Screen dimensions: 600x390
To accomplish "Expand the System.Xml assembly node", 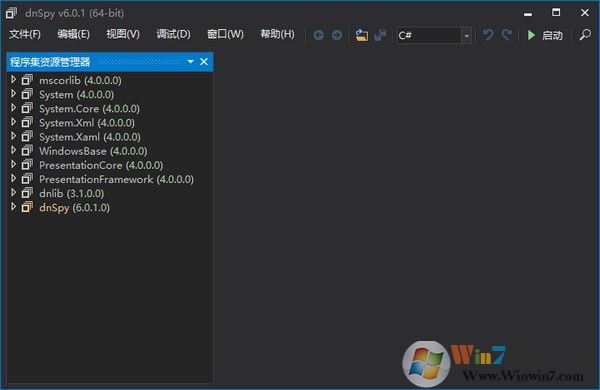I will click(13, 122).
